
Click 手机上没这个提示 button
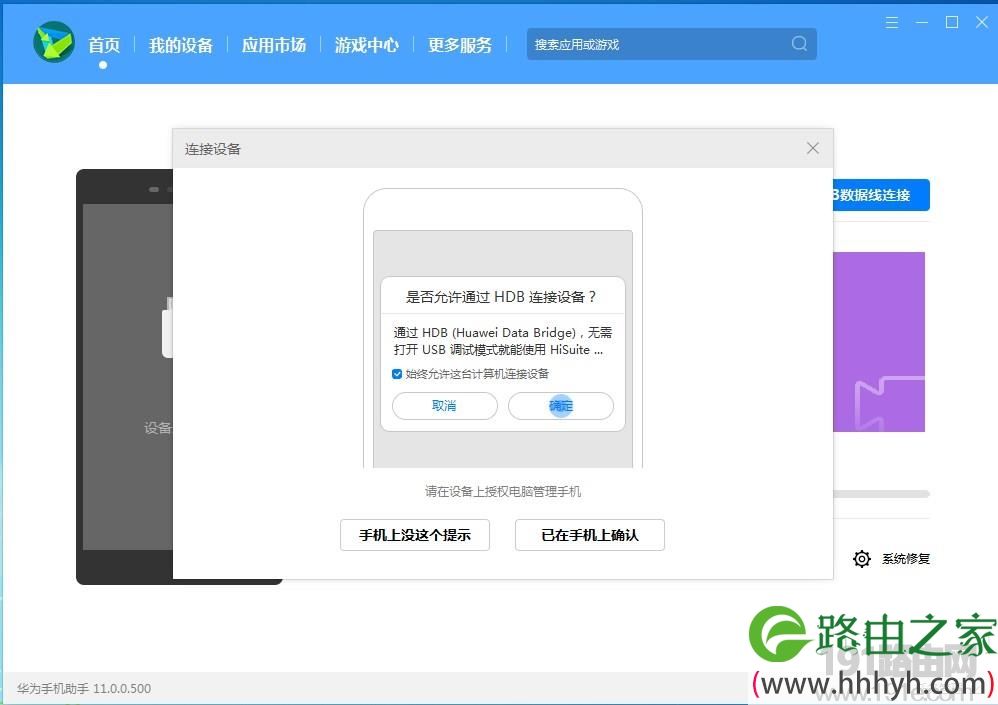coord(415,535)
